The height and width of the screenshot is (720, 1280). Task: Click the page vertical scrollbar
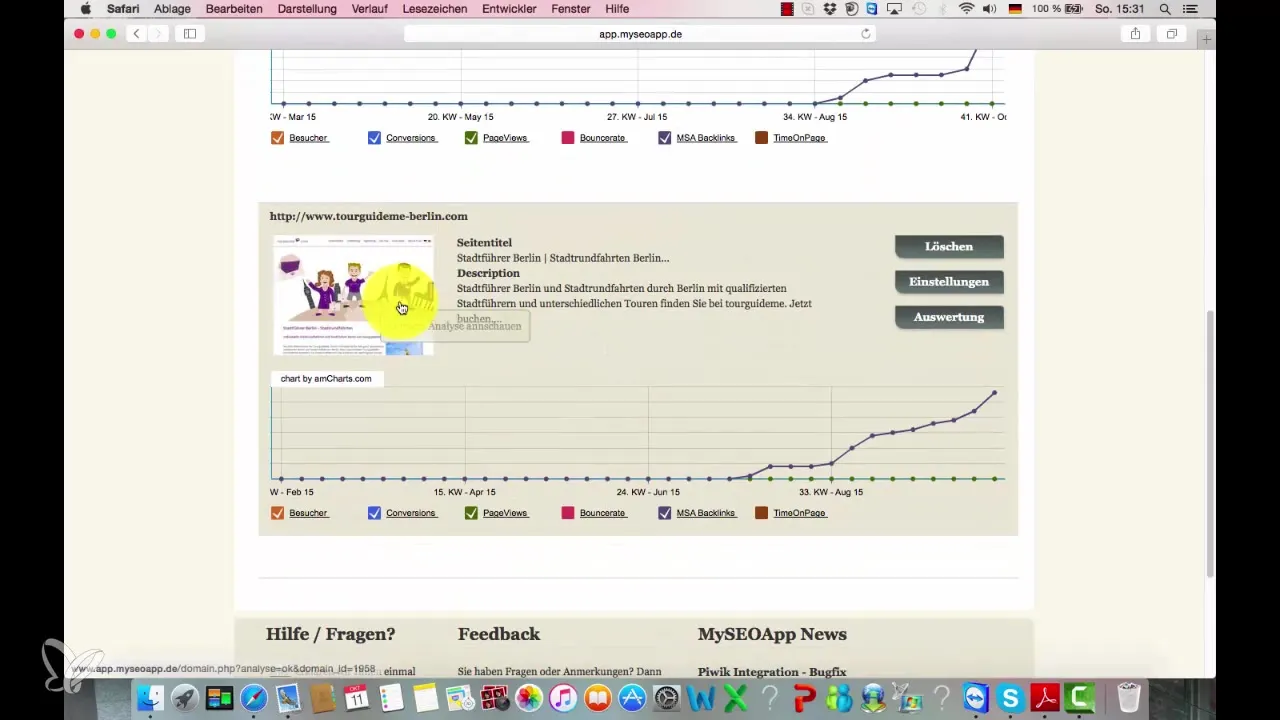pos(1209,443)
